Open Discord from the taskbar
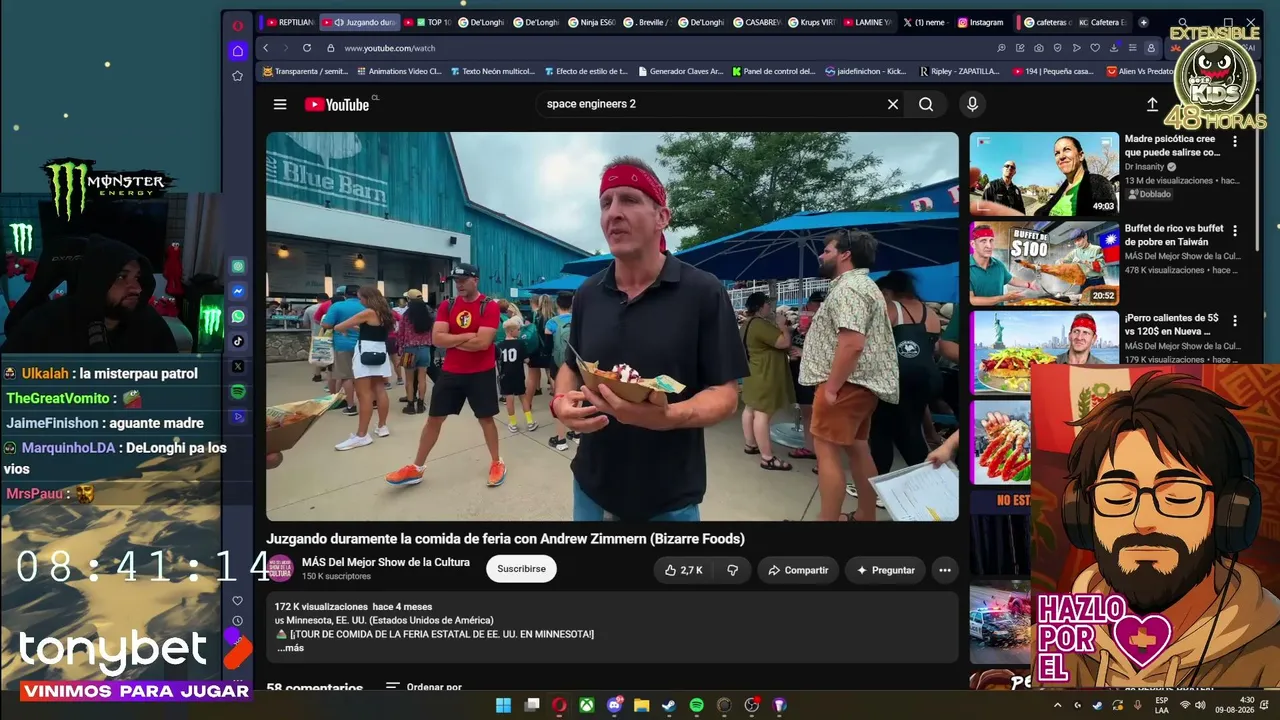1280x720 pixels. (614, 705)
